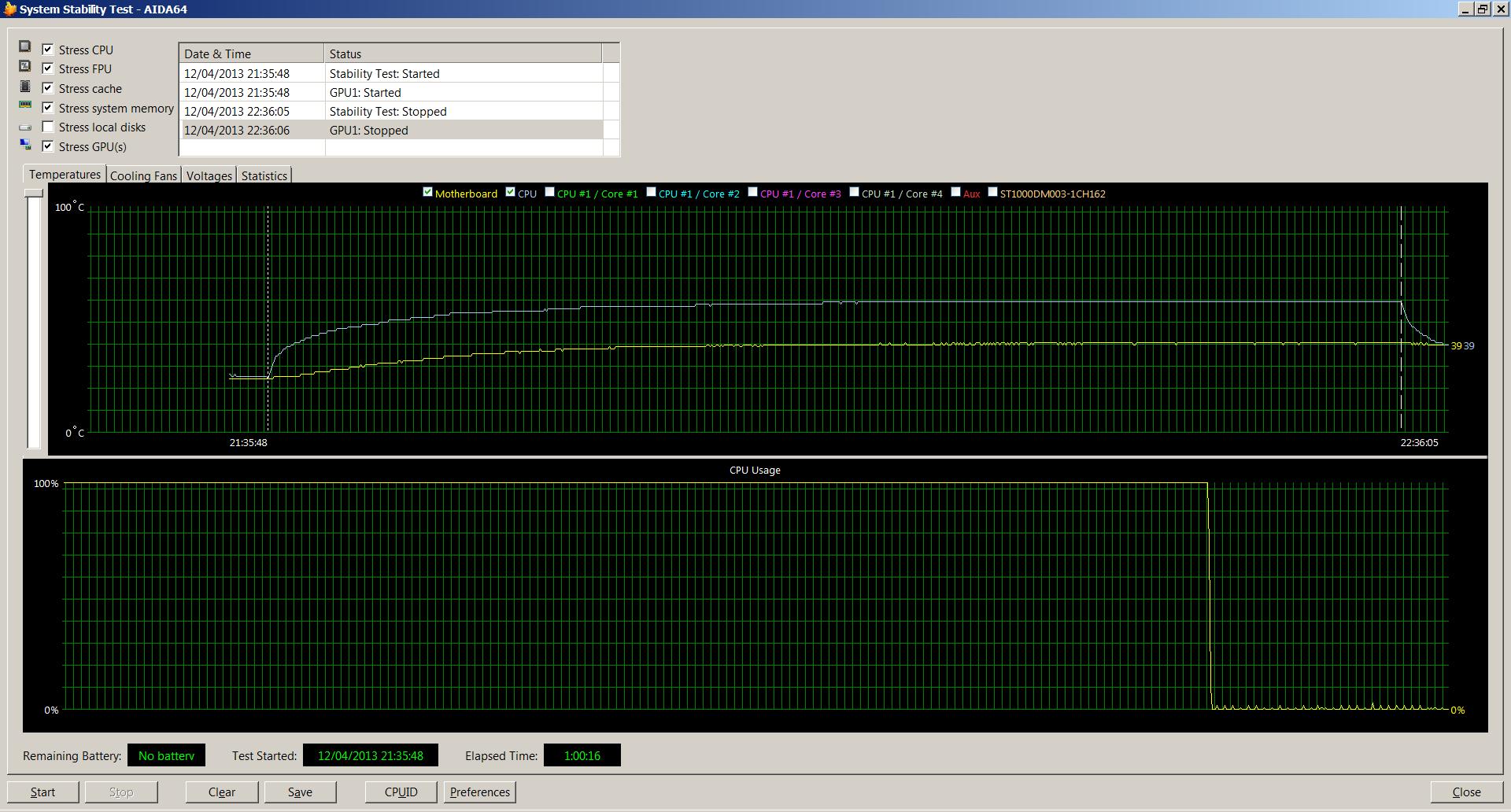Click the CPU chip icon beside Stress CPU
Screen dimensions: 1511x812
tap(25, 47)
